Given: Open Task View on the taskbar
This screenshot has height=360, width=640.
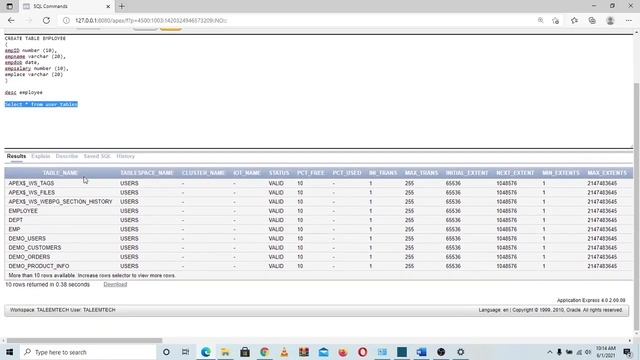Looking at the screenshot, I should click(x=185, y=352).
